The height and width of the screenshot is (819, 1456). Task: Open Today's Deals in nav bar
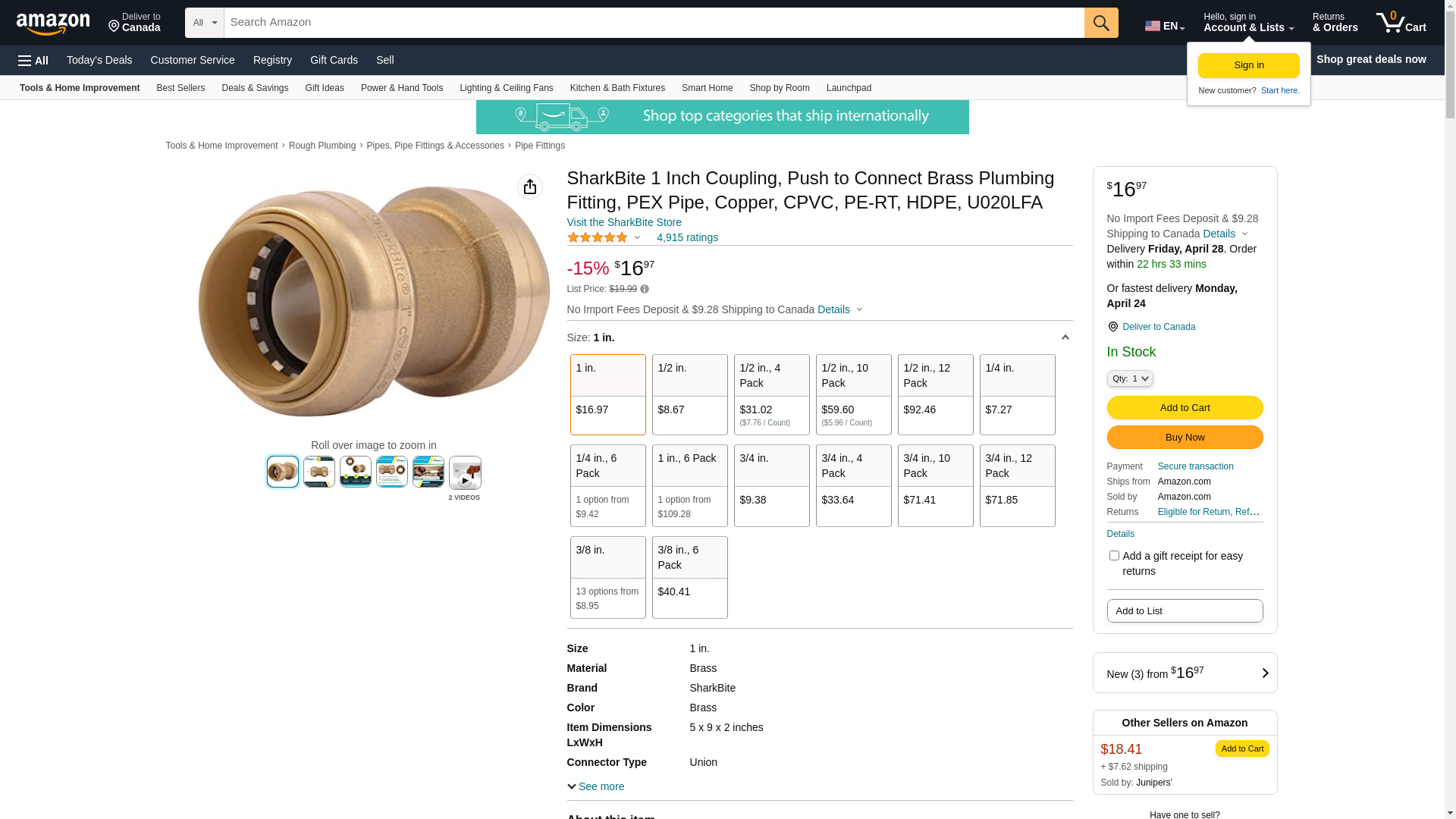click(x=99, y=60)
